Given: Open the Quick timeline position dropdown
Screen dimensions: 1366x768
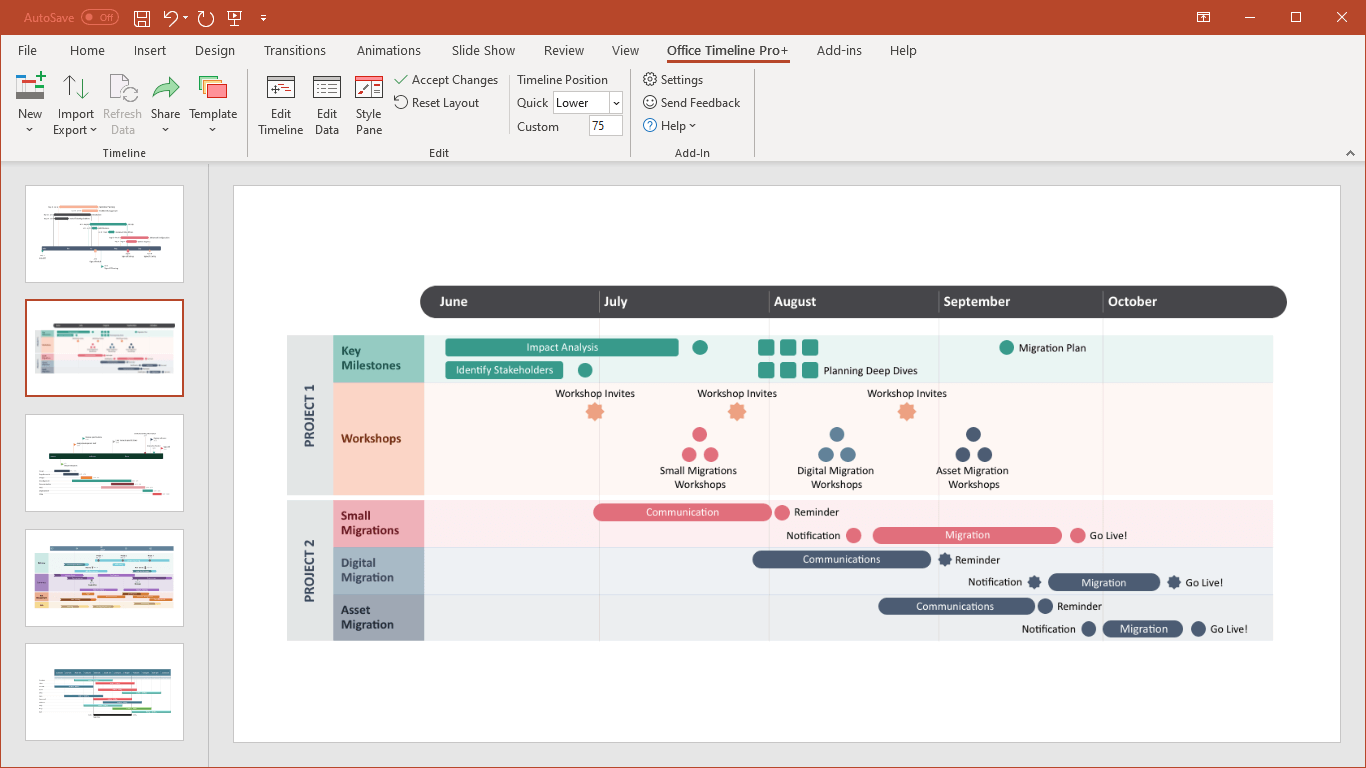Looking at the screenshot, I should 616,102.
